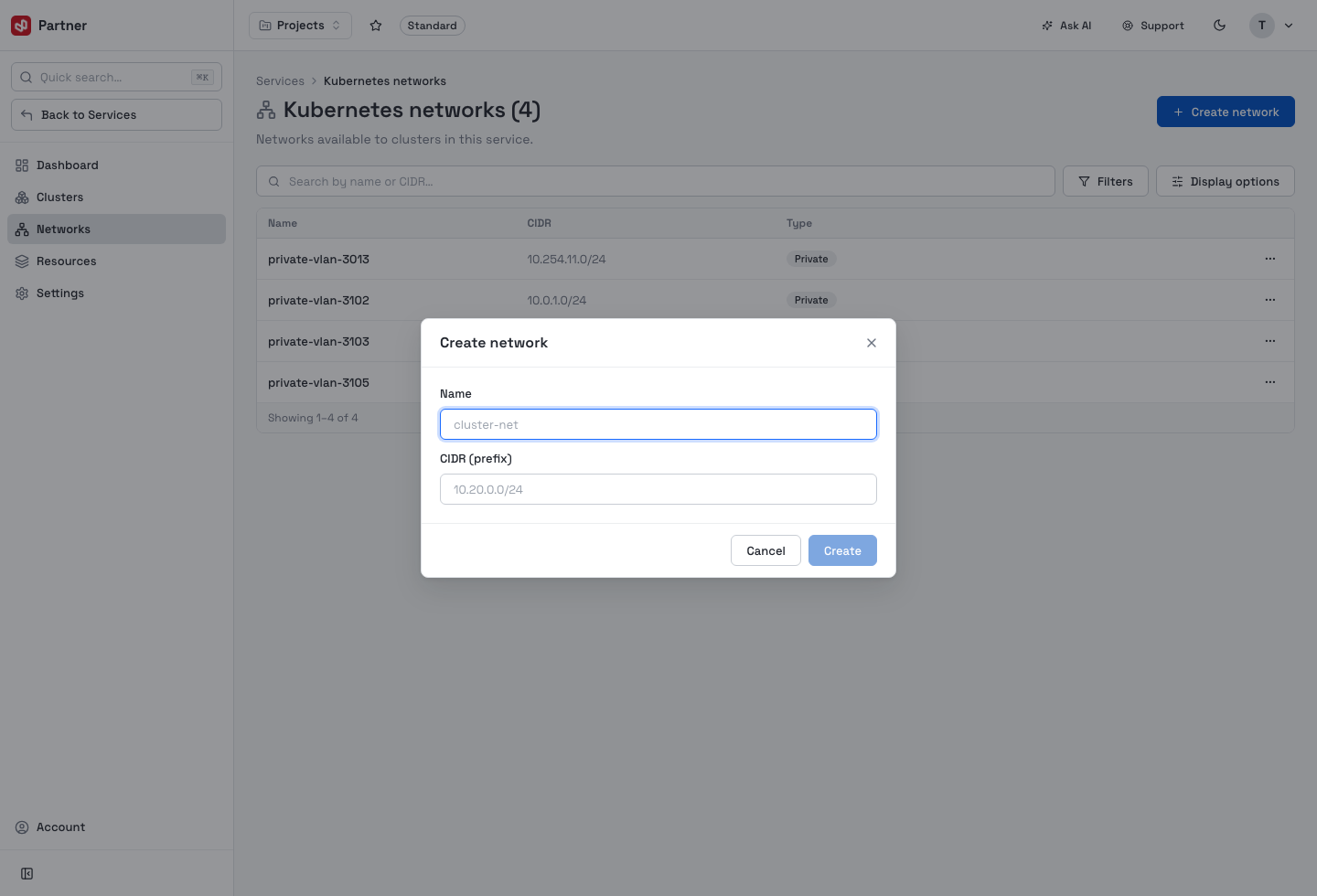Expand the account chevron beside the avatar
1317x896 pixels.
point(1289,26)
